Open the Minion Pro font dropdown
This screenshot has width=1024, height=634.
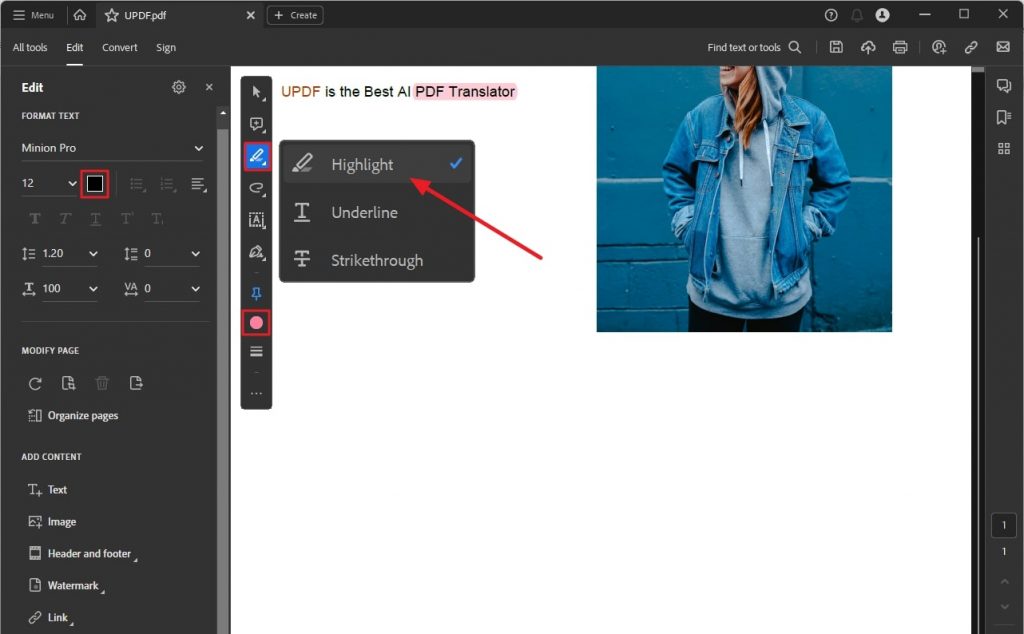(x=110, y=147)
